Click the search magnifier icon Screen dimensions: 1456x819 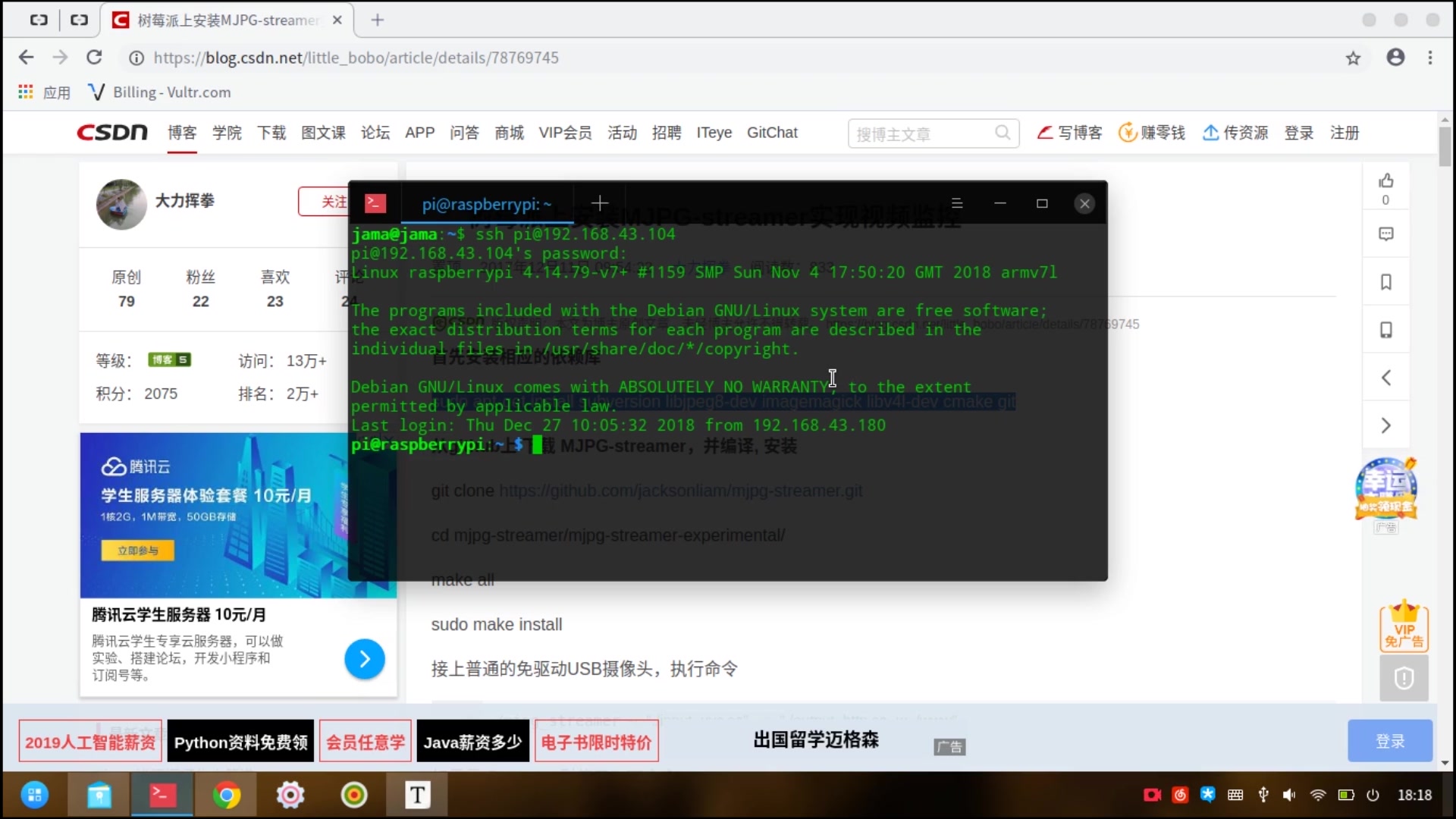(x=1003, y=133)
